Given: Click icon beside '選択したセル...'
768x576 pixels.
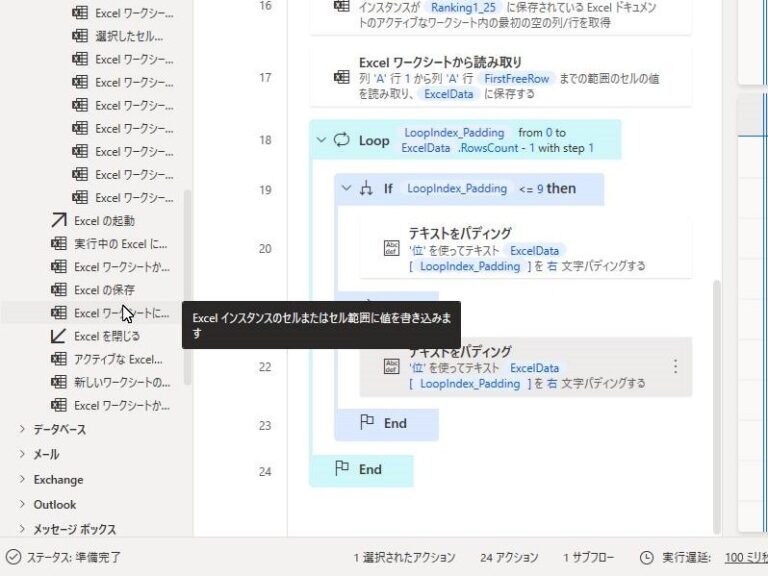Looking at the screenshot, I should pyautogui.click(x=80, y=36).
